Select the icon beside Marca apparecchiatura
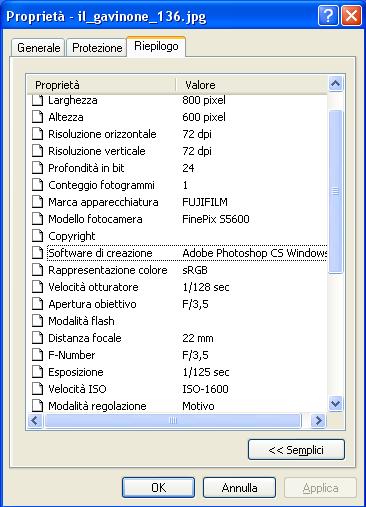The image size is (366, 507). (x=37, y=202)
